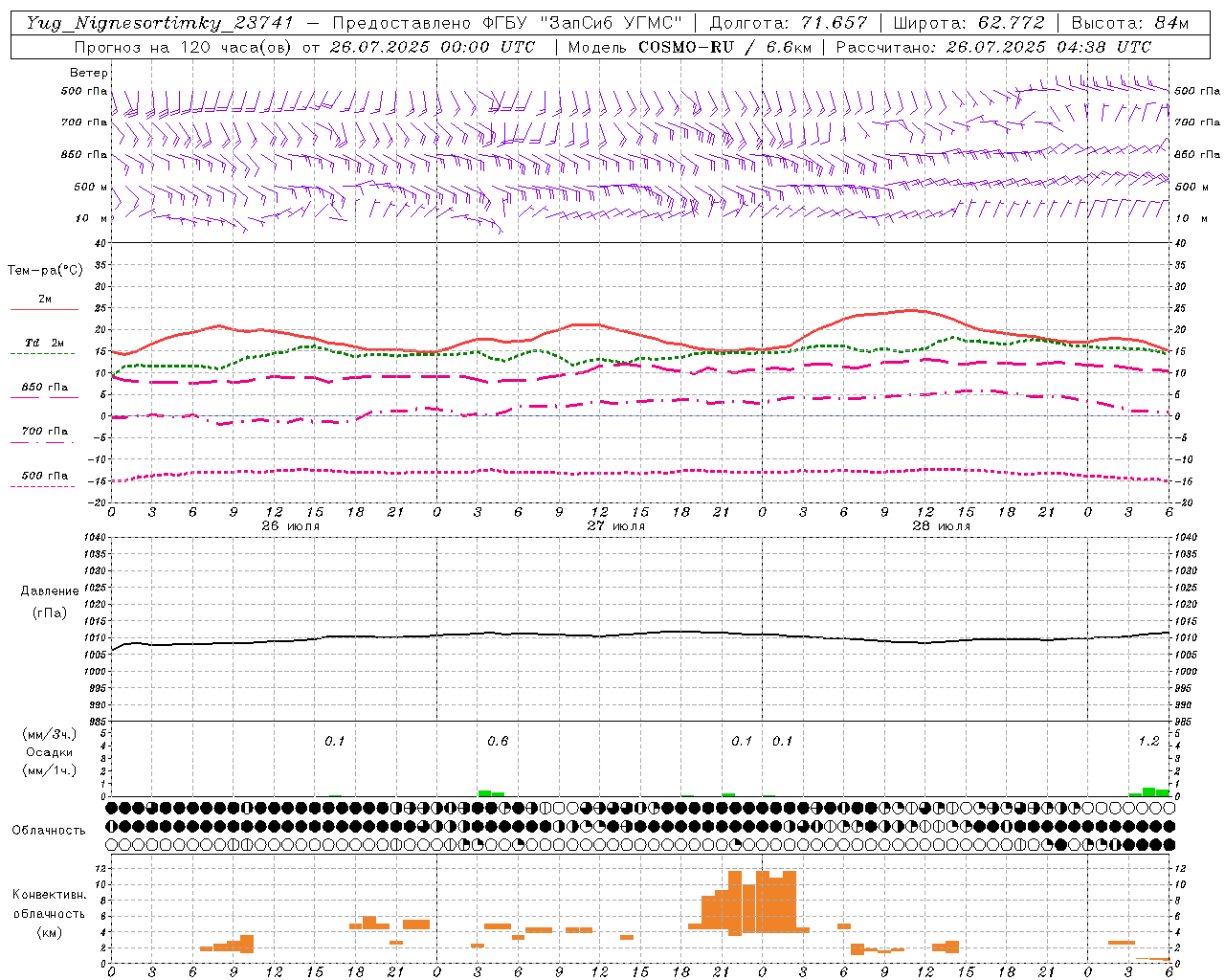Viewport: 1225px width, 980px height.
Task: Click the Осадки label
Action: click(x=50, y=752)
